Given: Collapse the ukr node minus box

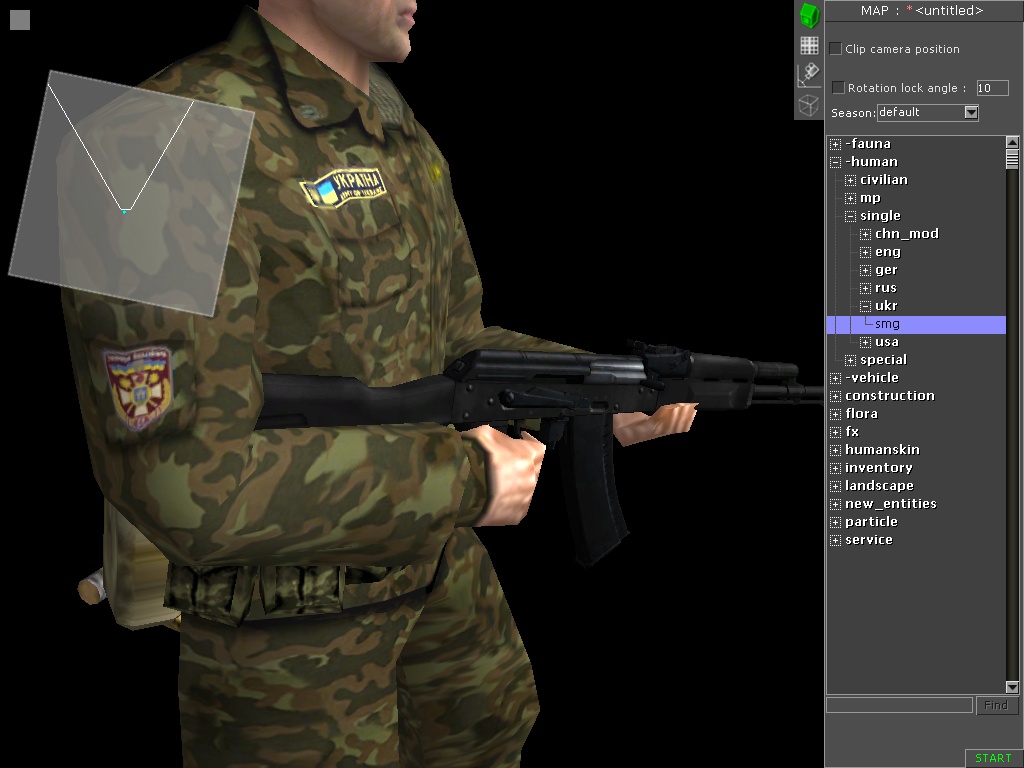Looking at the screenshot, I should [x=865, y=306].
